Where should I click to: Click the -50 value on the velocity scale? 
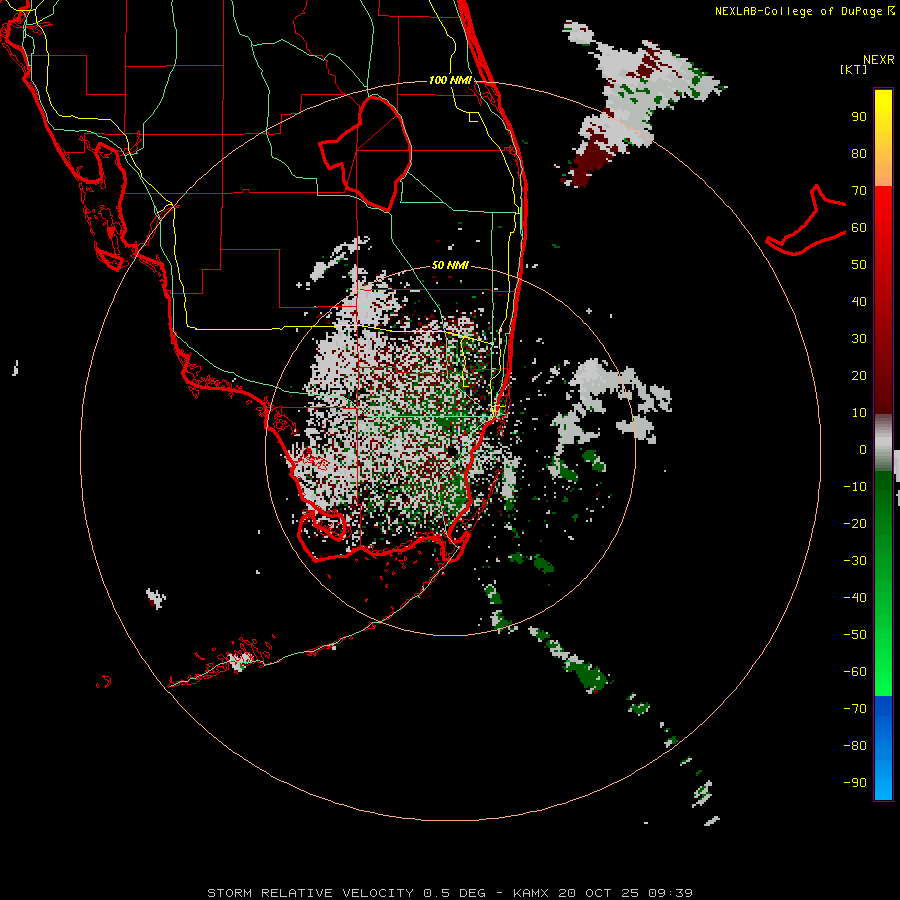pyautogui.click(x=855, y=635)
